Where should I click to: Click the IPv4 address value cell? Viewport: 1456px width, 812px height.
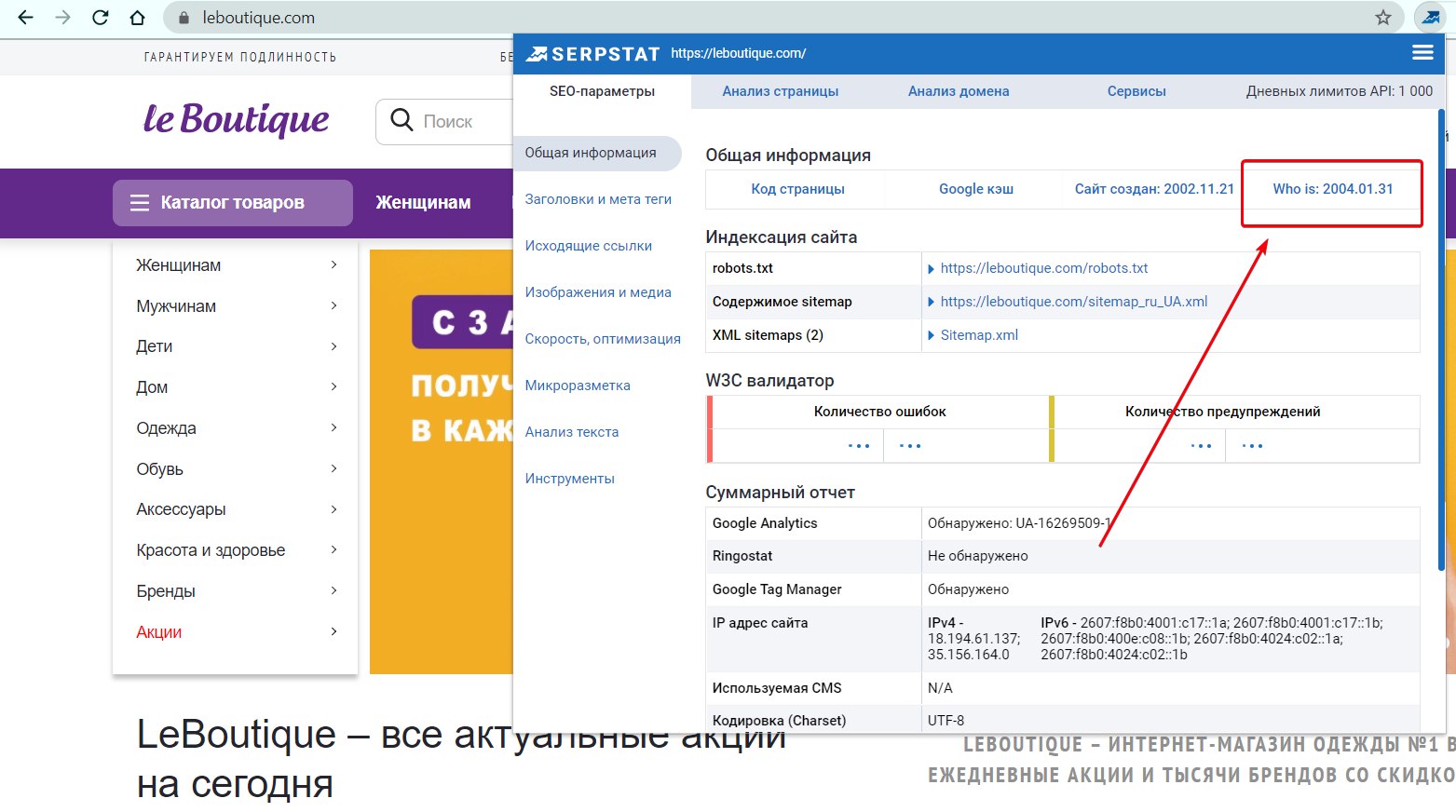point(974,639)
